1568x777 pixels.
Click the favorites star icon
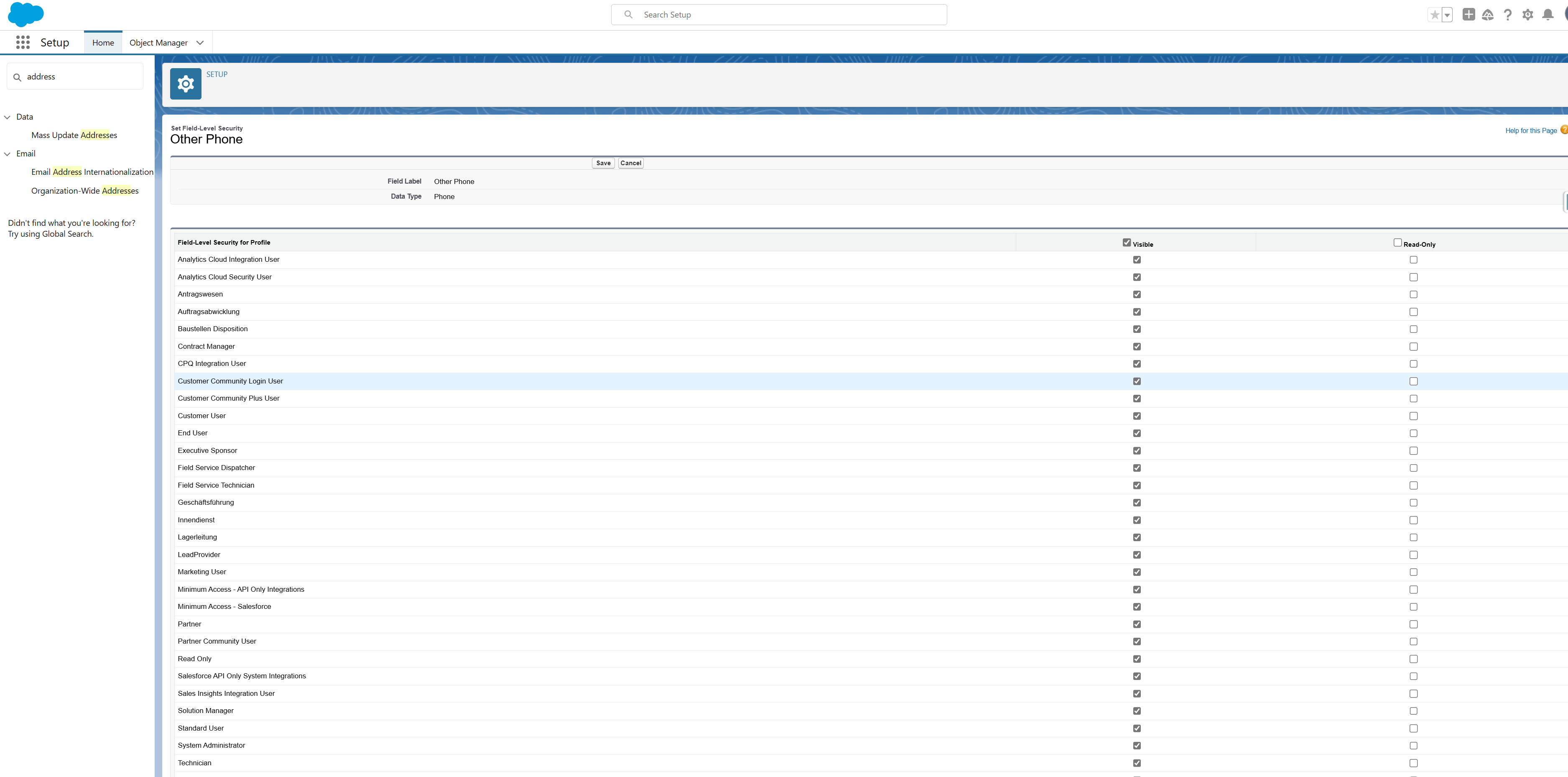pos(1435,15)
